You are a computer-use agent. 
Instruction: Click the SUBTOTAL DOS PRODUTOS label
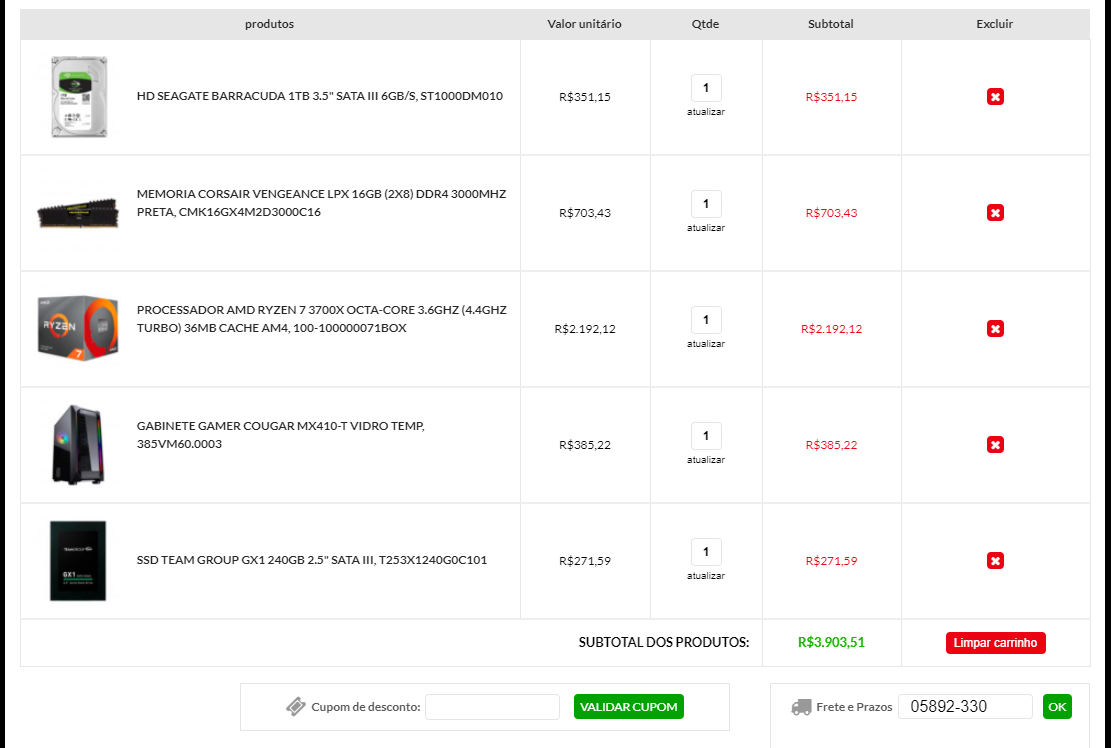pos(664,642)
